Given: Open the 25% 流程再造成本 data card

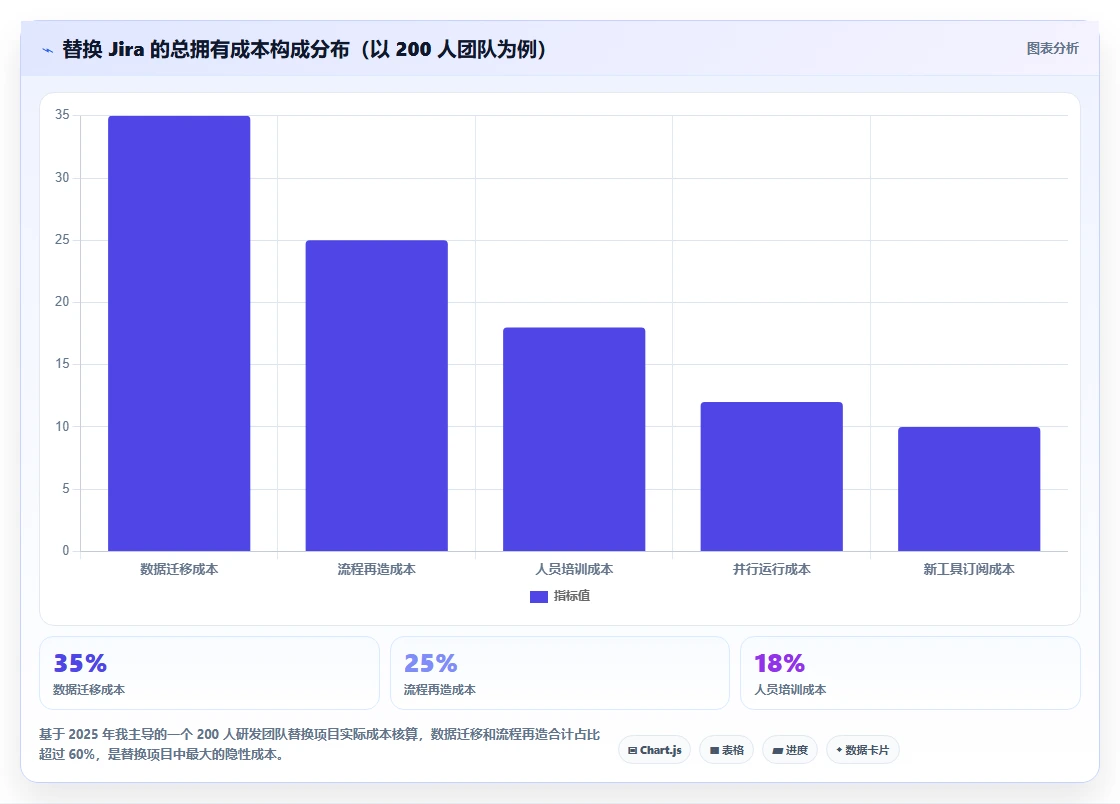Looking at the screenshot, I should click(x=560, y=673).
